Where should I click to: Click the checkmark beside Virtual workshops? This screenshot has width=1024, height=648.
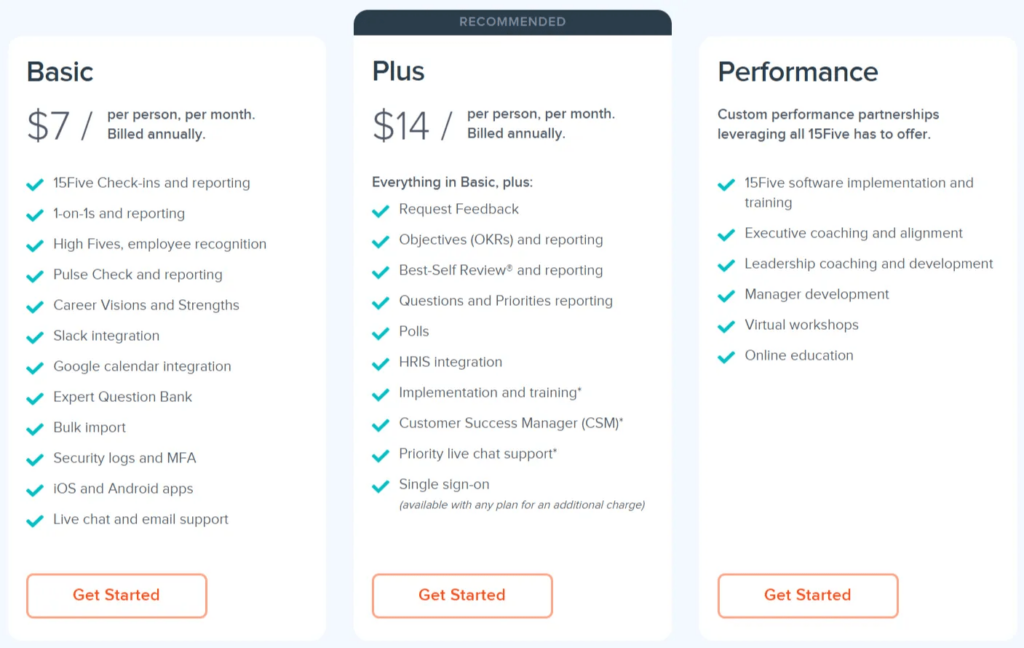point(726,327)
